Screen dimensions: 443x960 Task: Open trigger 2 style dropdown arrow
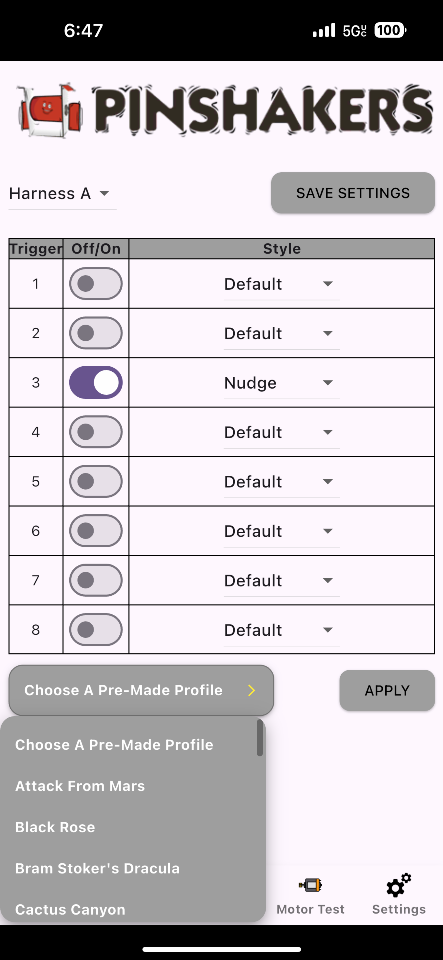point(327,333)
